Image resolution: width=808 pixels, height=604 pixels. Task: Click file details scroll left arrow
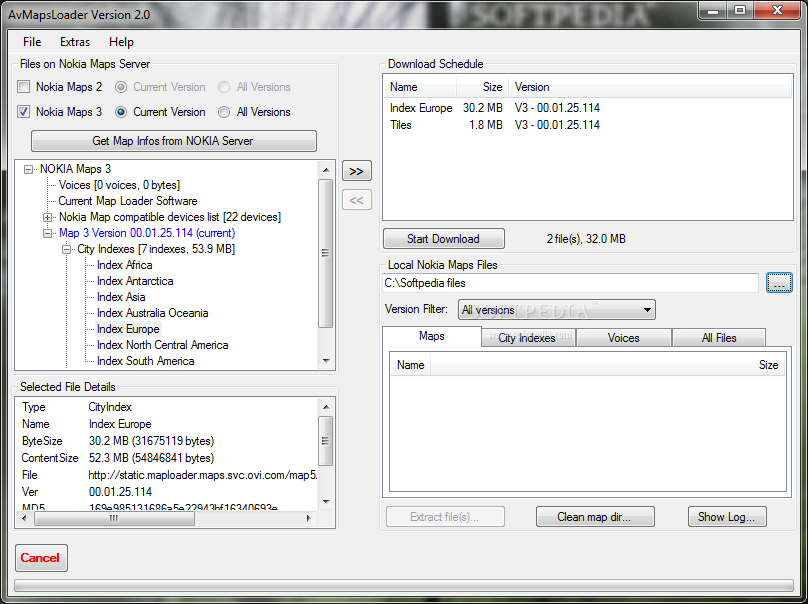pos(24,518)
